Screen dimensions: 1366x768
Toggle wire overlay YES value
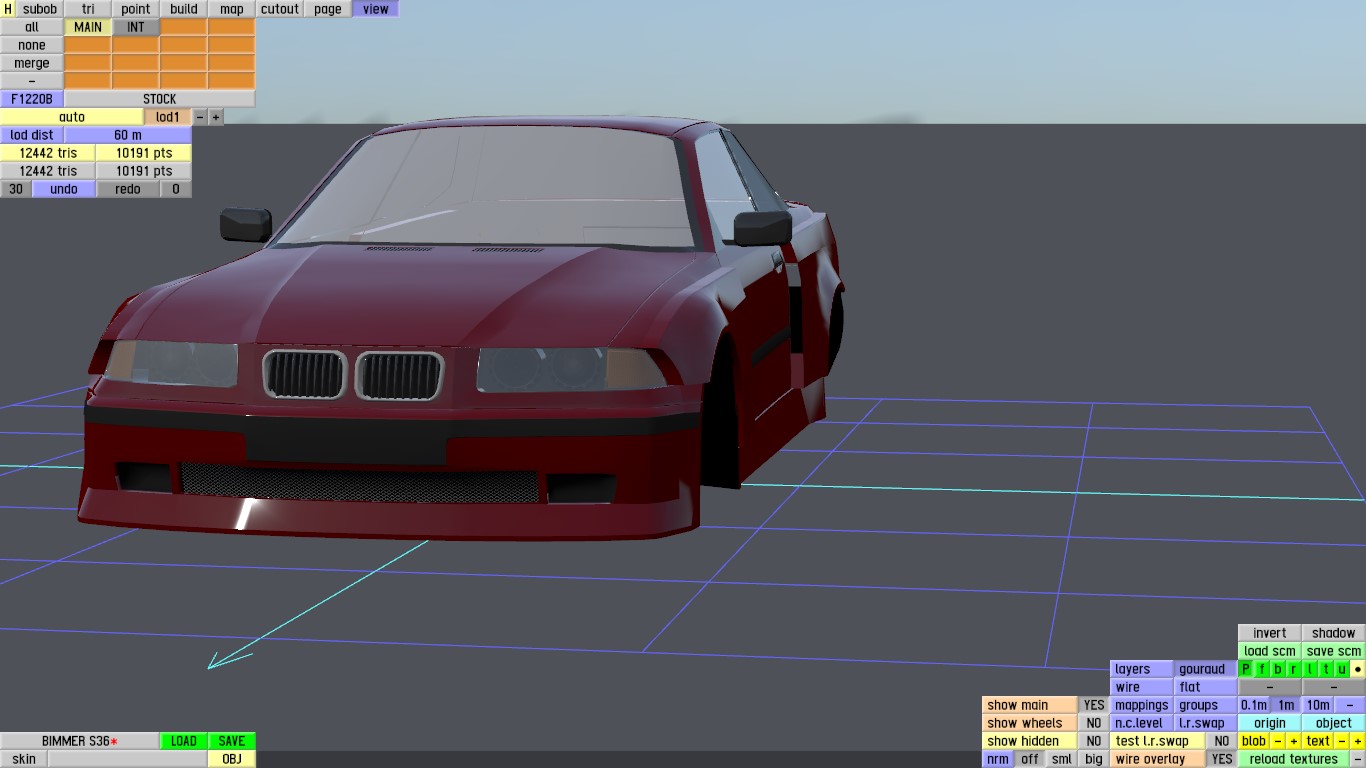1222,759
